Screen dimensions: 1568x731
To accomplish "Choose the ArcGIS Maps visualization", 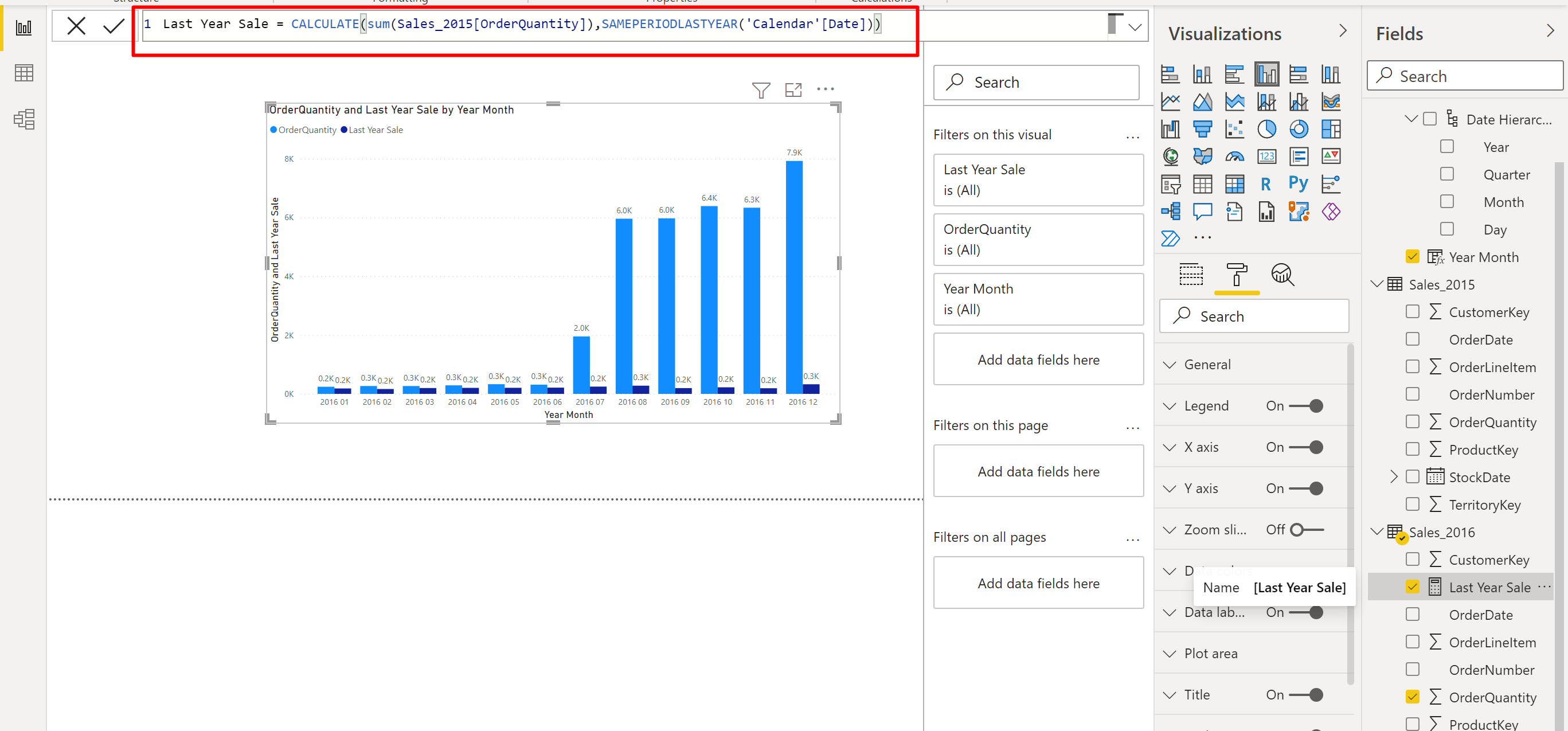I will tap(1299, 211).
